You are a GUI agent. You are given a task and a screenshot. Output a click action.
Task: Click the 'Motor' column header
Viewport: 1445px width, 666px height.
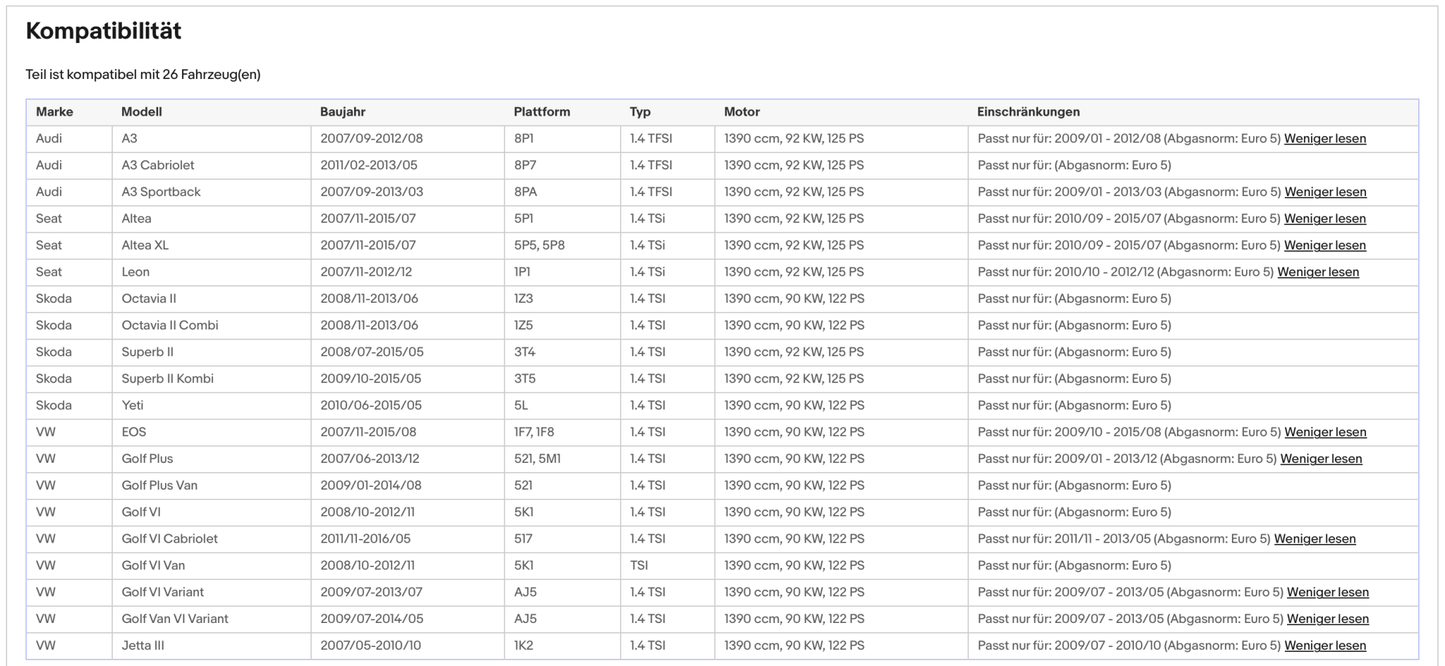click(741, 112)
